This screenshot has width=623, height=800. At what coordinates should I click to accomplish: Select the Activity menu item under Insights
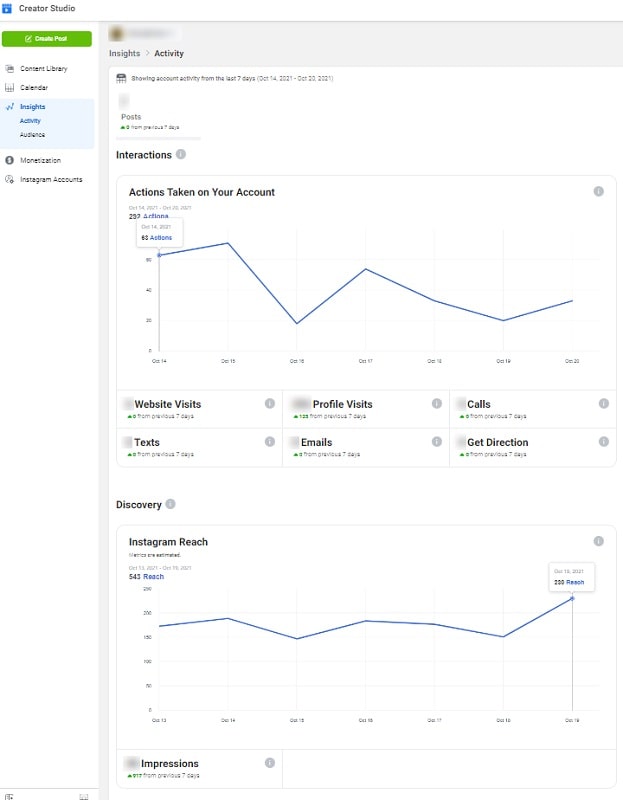pyautogui.click(x=33, y=119)
